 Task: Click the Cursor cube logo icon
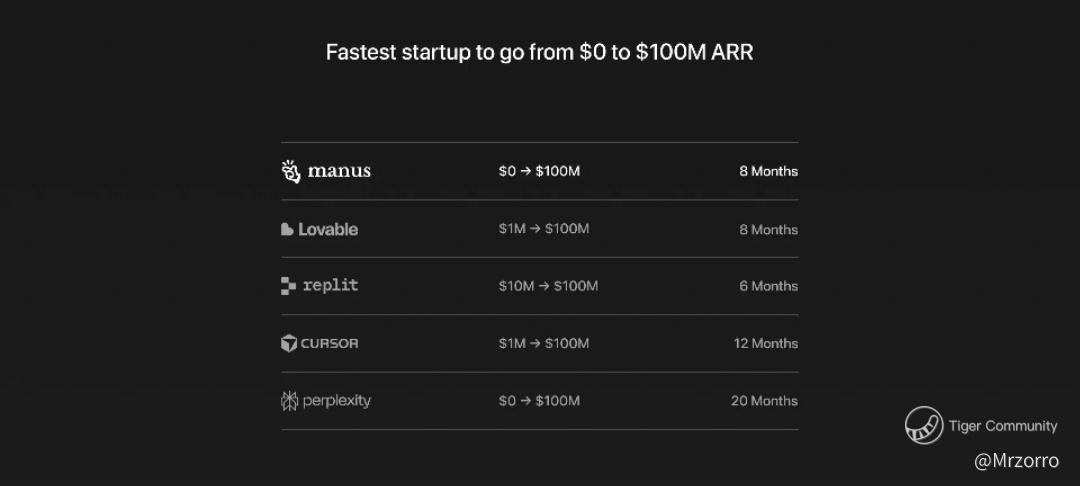point(289,343)
